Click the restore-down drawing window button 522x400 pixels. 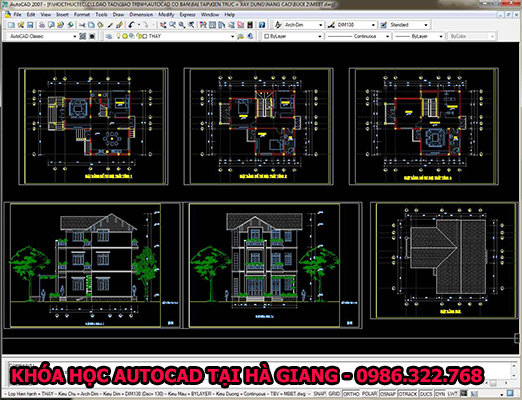point(509,15)
